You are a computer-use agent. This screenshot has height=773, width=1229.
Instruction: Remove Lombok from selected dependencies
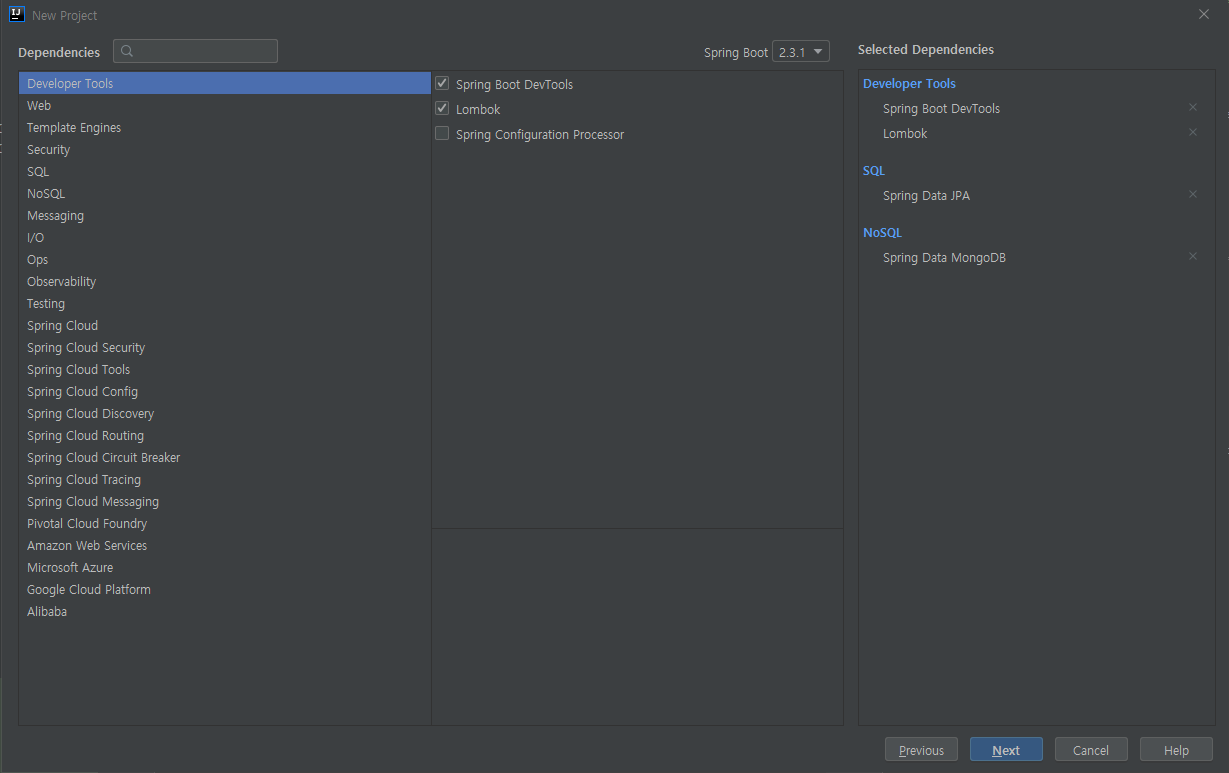point(1192,132)
